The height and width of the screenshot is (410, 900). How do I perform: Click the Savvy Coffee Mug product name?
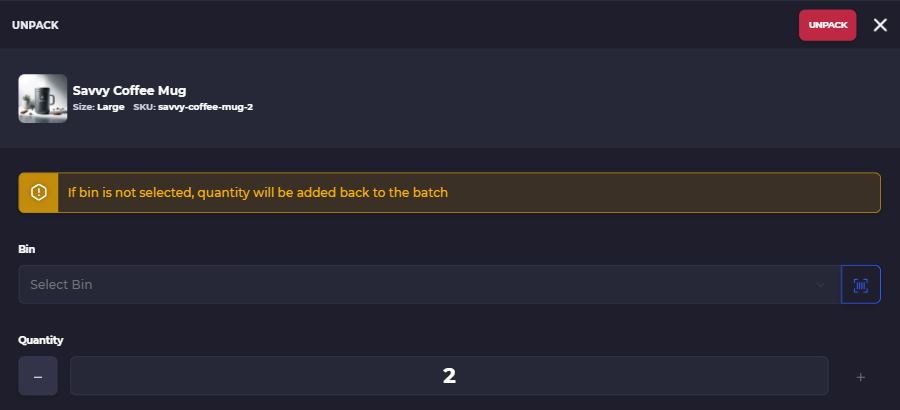click(129, 90)
